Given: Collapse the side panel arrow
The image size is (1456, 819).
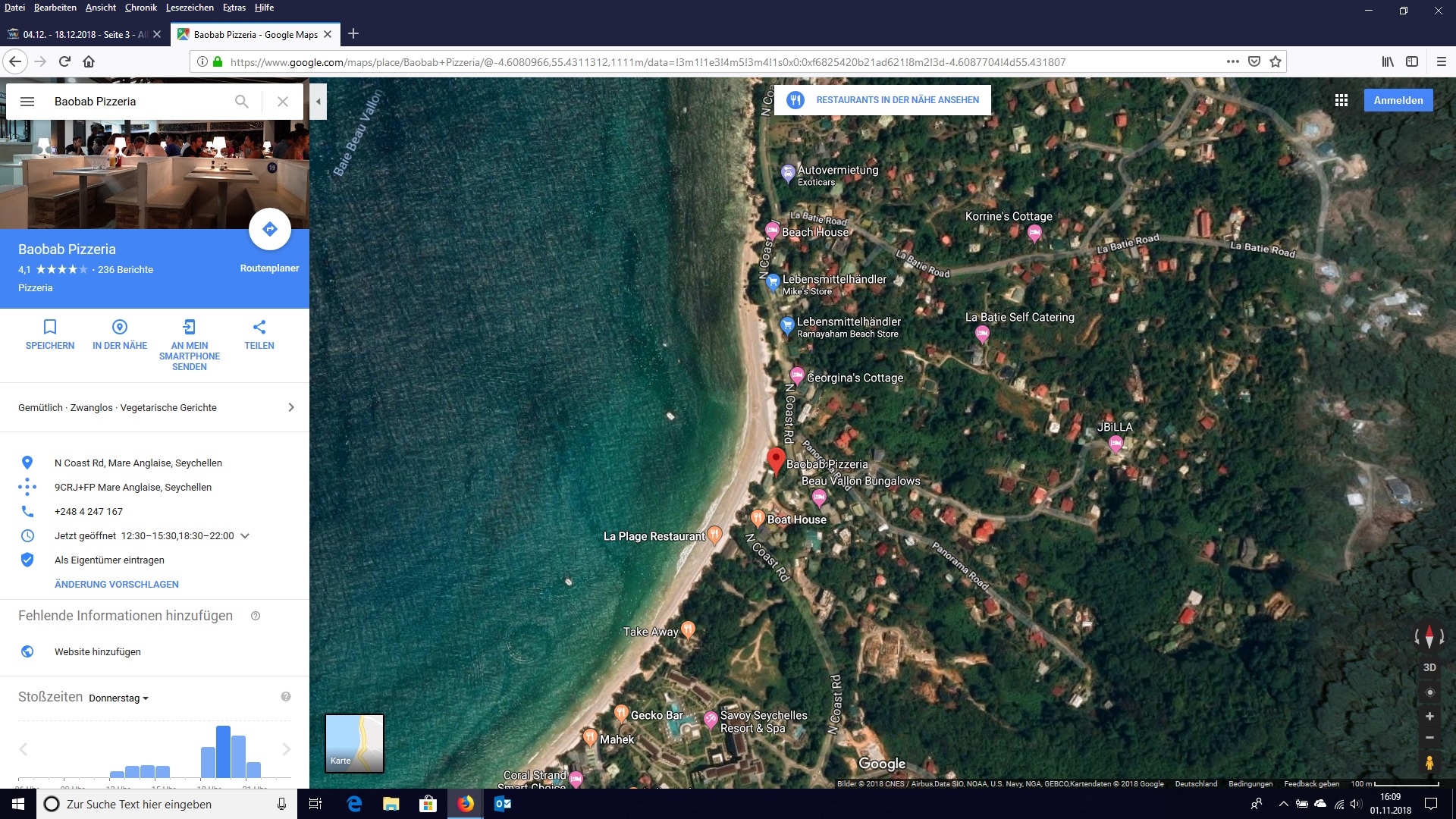Looking at the screenshot, I should [318, 102].
